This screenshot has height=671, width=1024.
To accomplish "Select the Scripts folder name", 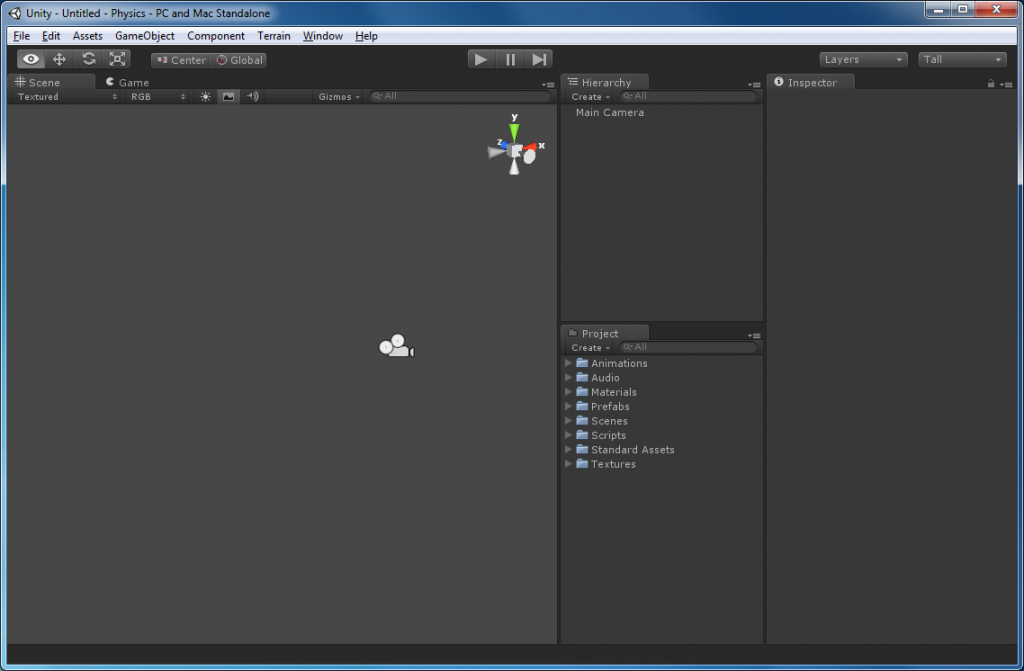I will pos(608,435).
